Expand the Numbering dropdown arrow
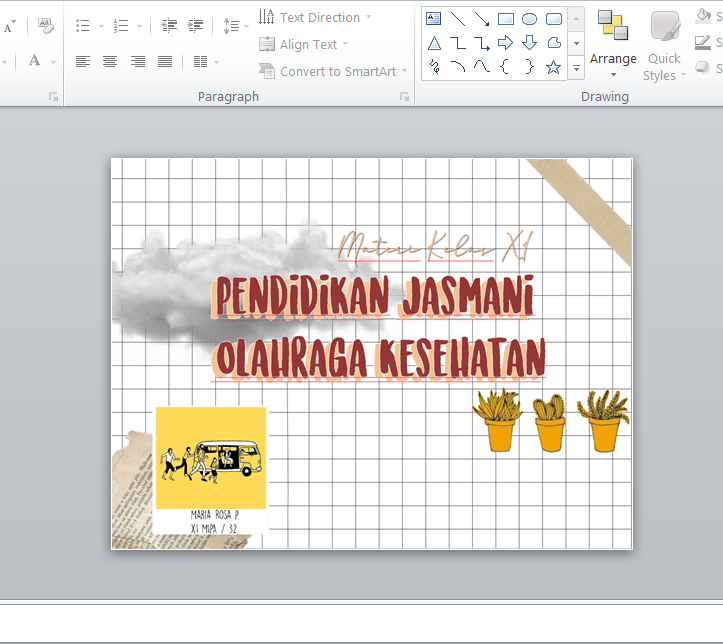 [139, 27]
